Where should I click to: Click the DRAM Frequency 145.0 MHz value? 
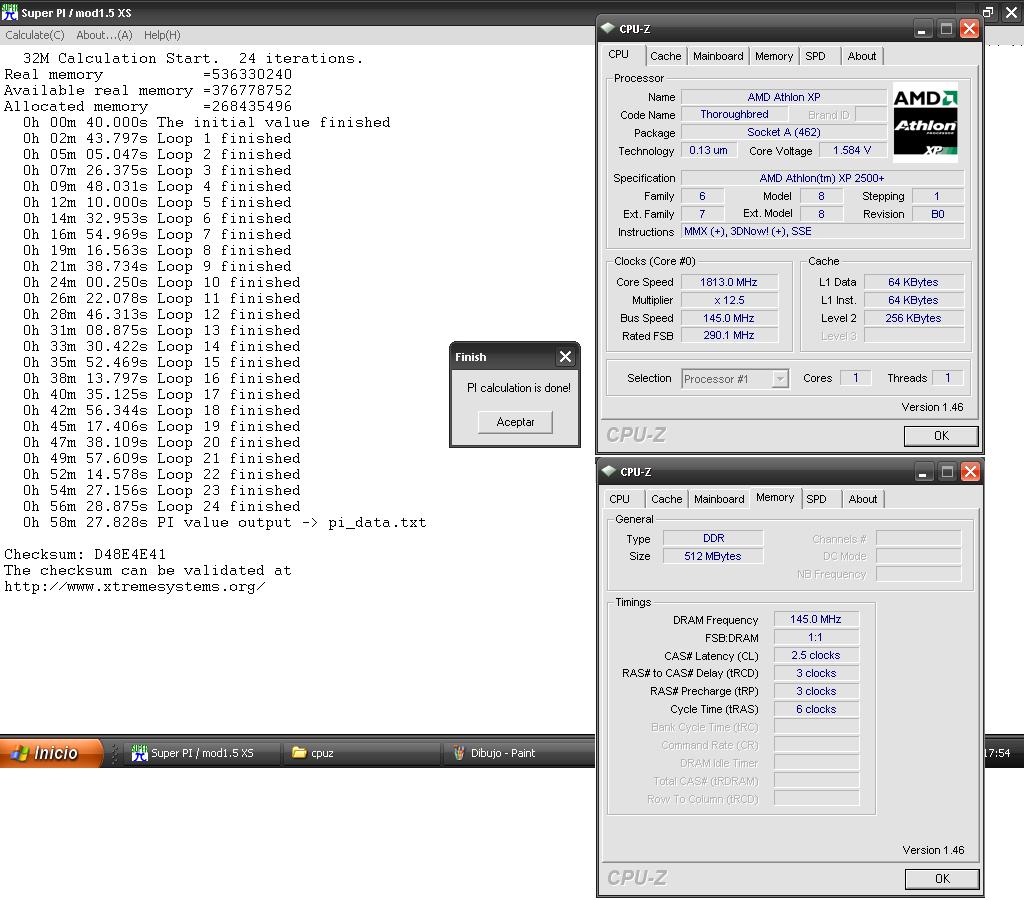click(816, 619)
